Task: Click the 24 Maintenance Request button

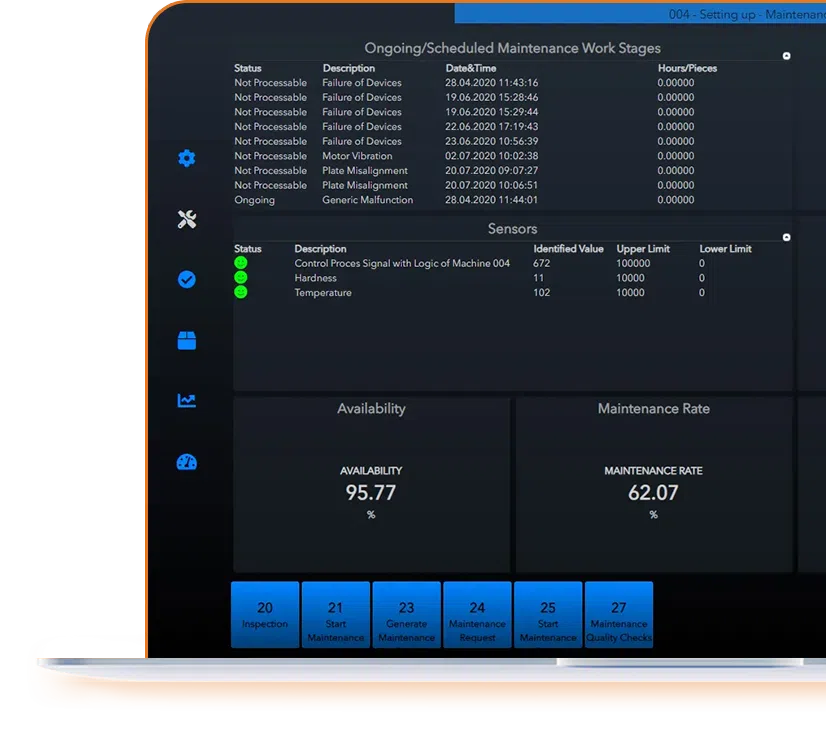Action: pos(477,615)
